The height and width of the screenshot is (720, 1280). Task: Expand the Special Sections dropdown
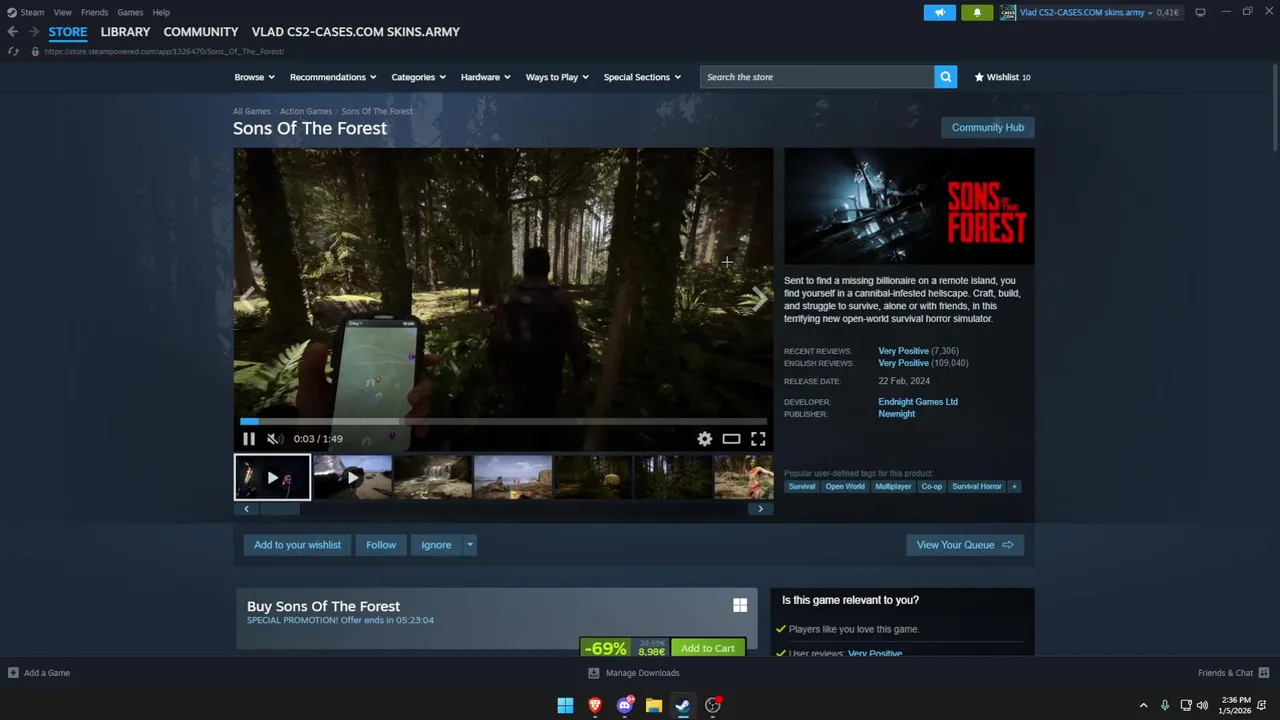pyautogui.click(x=642, y=77)
